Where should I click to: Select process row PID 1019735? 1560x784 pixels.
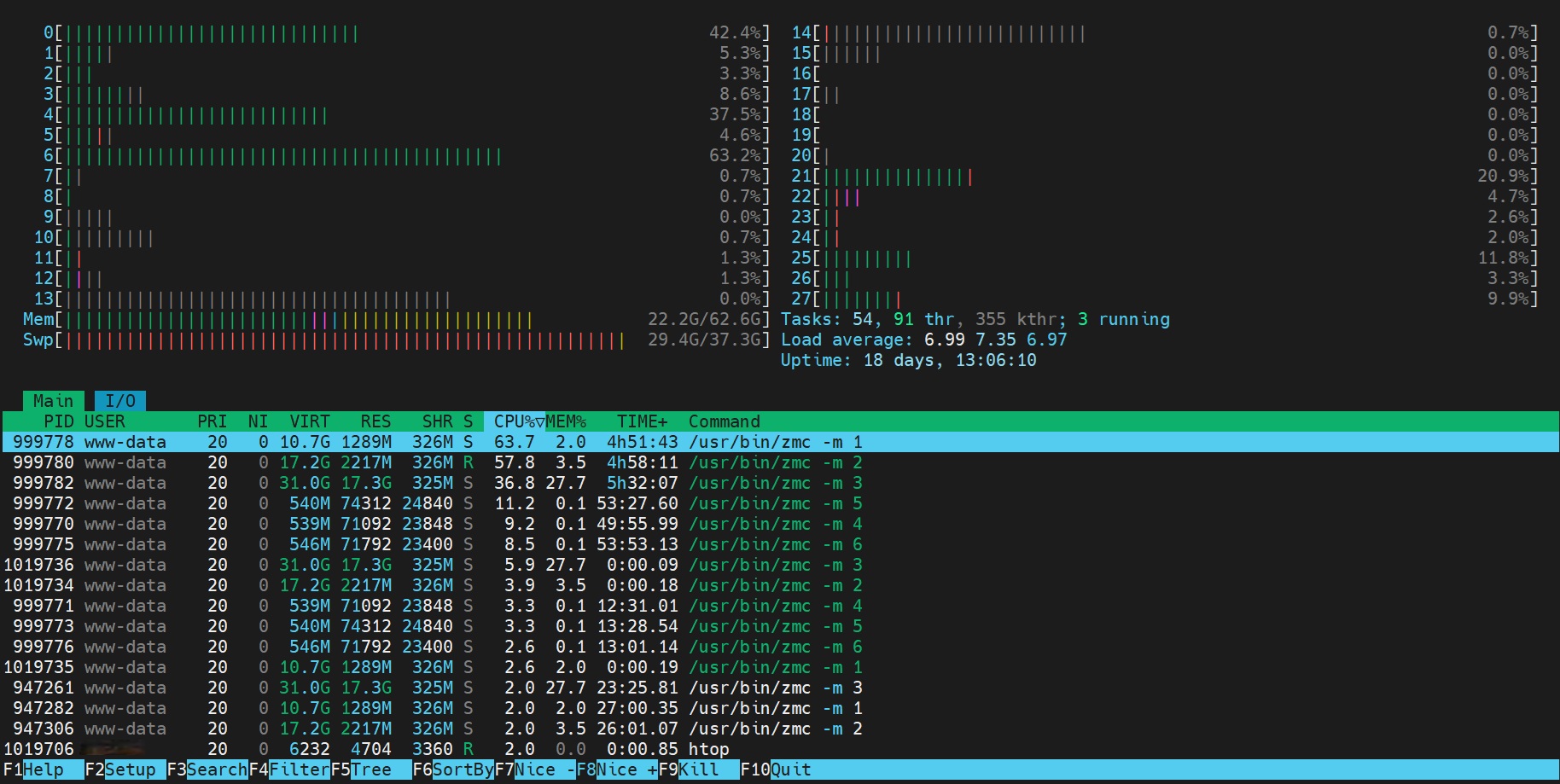tap(780, 667)
